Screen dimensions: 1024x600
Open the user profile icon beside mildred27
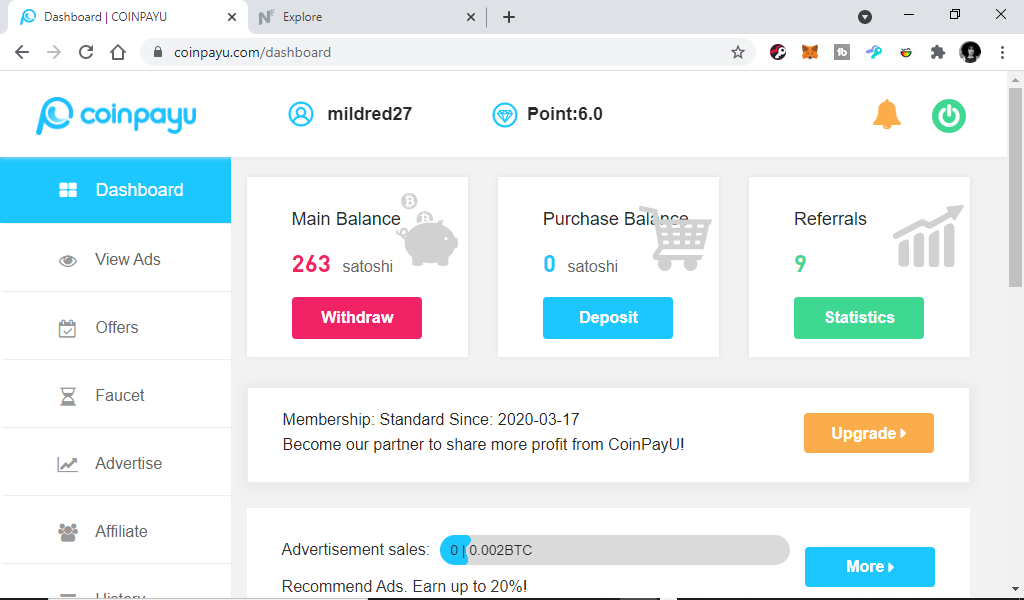click(x=300, y=114)
